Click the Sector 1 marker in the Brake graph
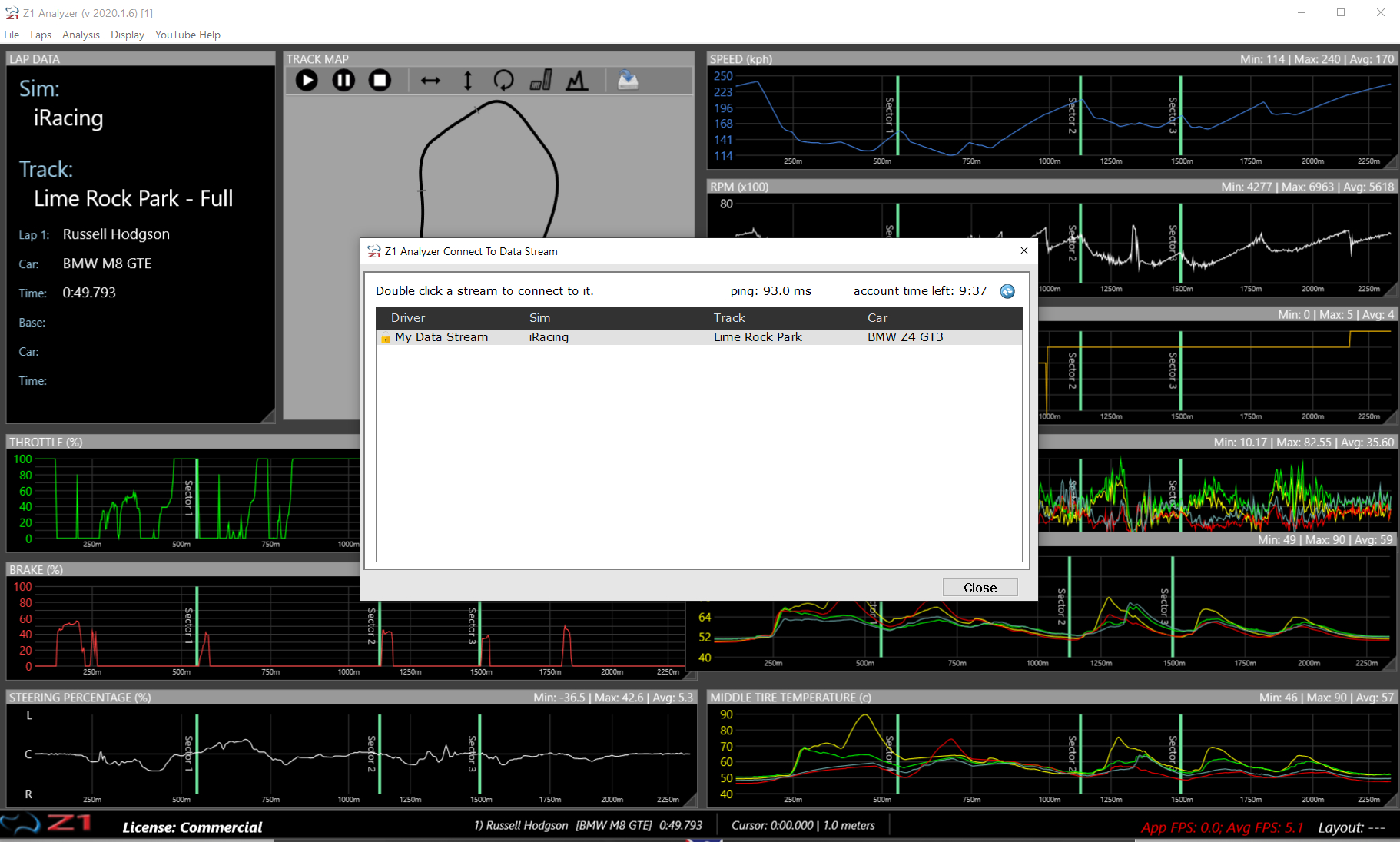Viewport: 1400px width, 842px height. pyautogui.click(x=196, y=626)
